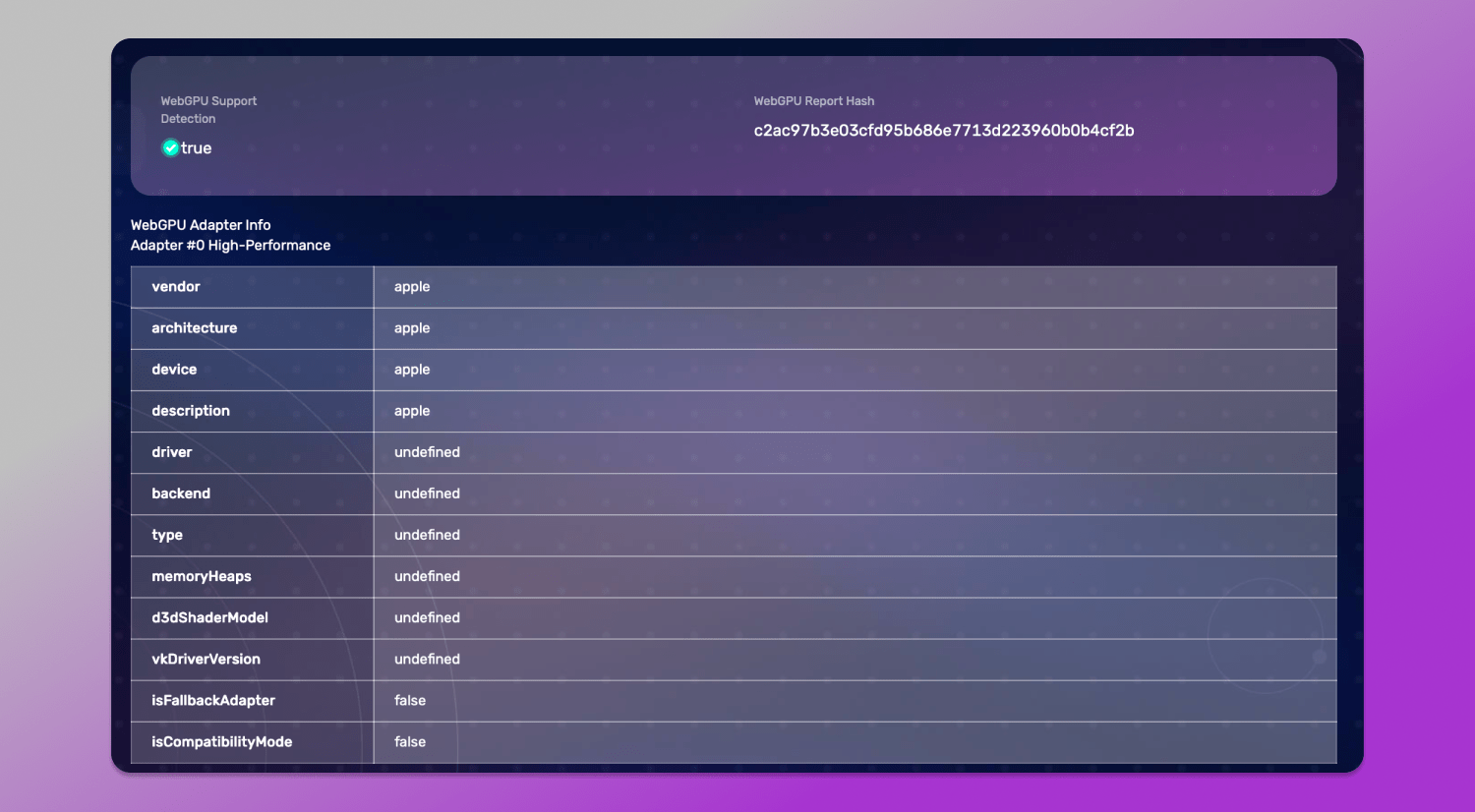Select the memoryHeaps row header
This screenshot has width=1475, height=812.
click(x=201, y=576)
